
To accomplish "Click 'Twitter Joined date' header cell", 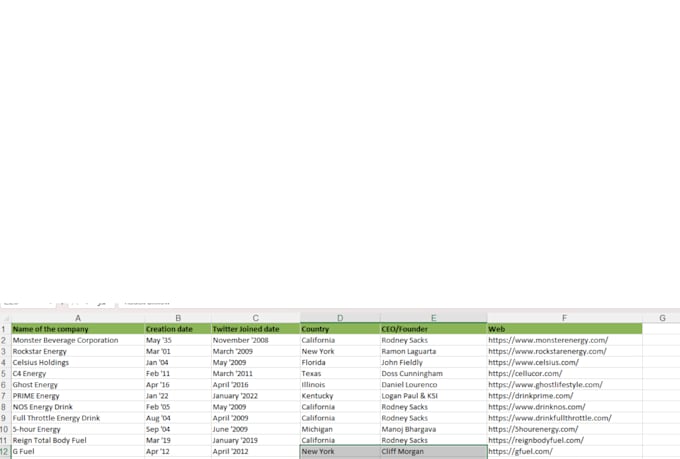I will (x=255, y=329).
